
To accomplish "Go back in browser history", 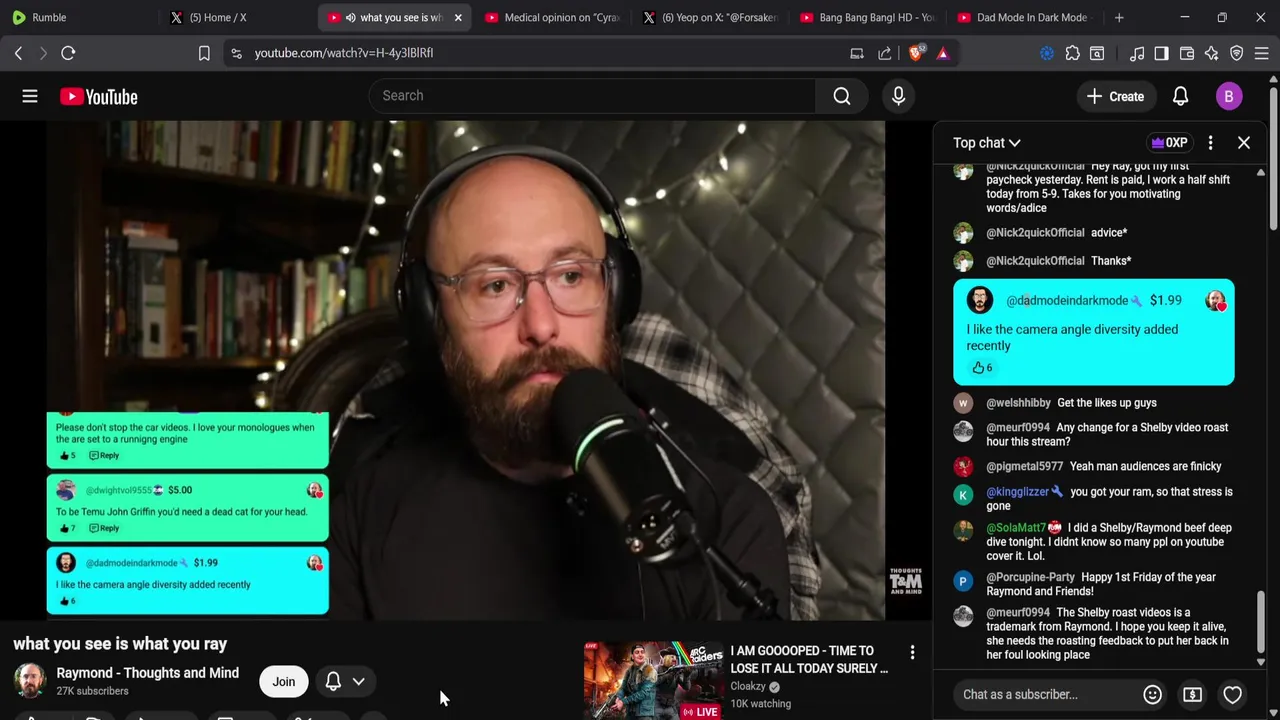I will pos(18,53).
